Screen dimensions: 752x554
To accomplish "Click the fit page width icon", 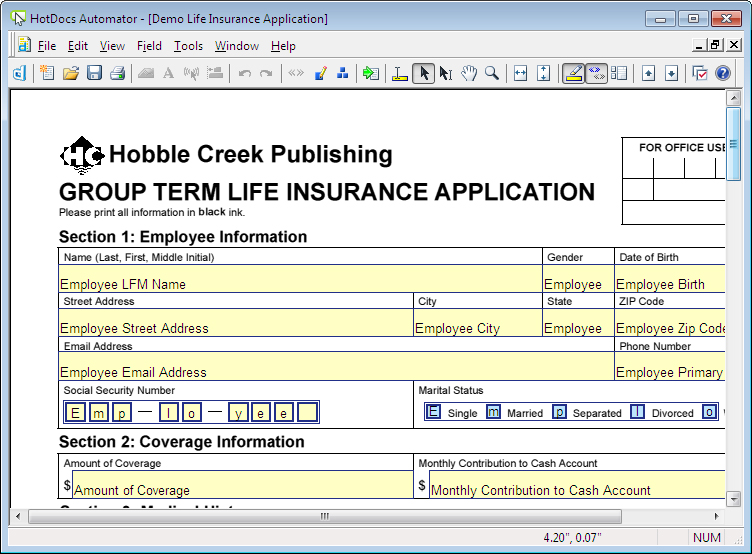I will tap(520, 73).
